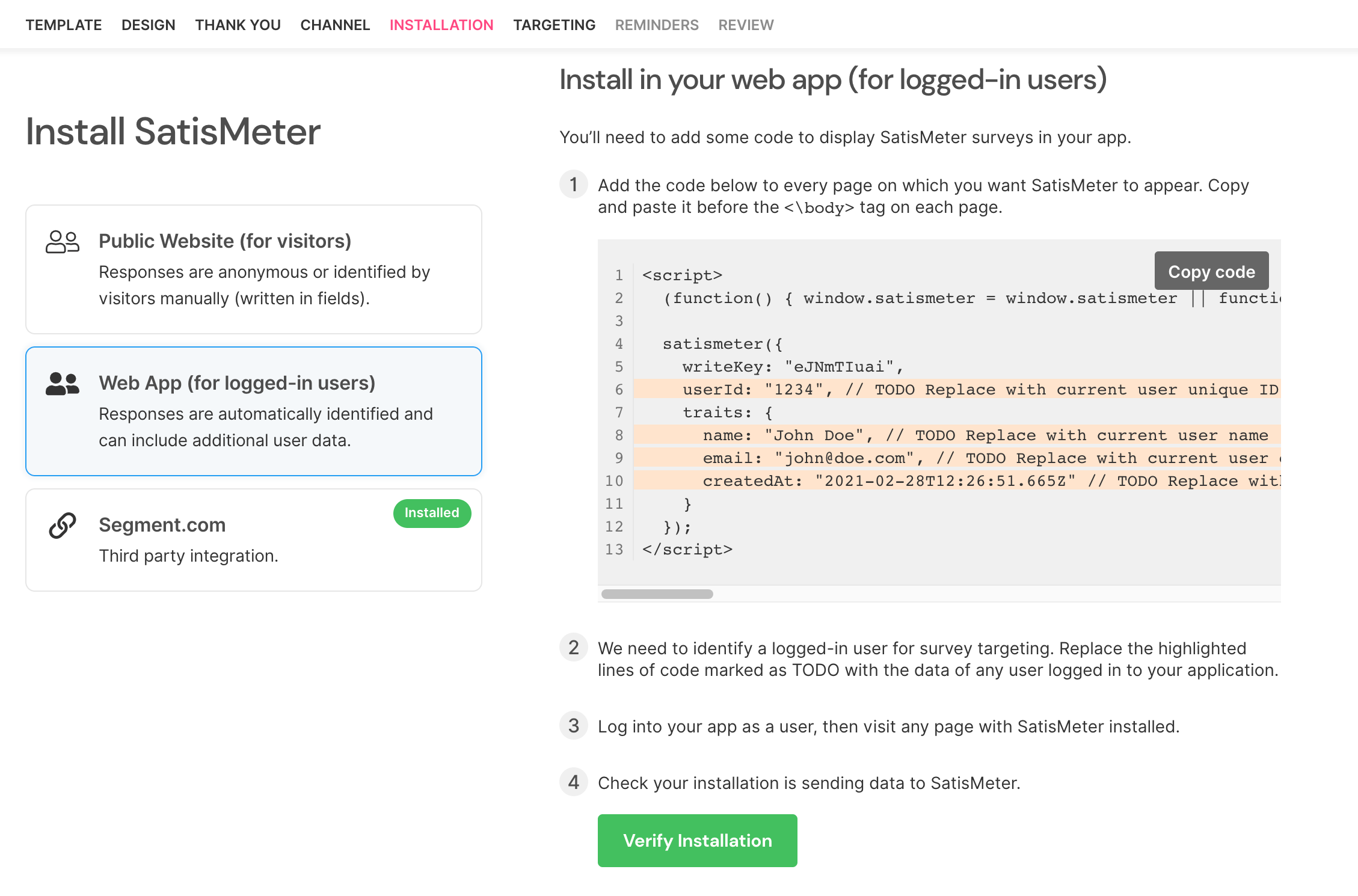Click "Check your installation is sending data" text
The width and height of the screenshot is (1358, 896).
point(809,783)
